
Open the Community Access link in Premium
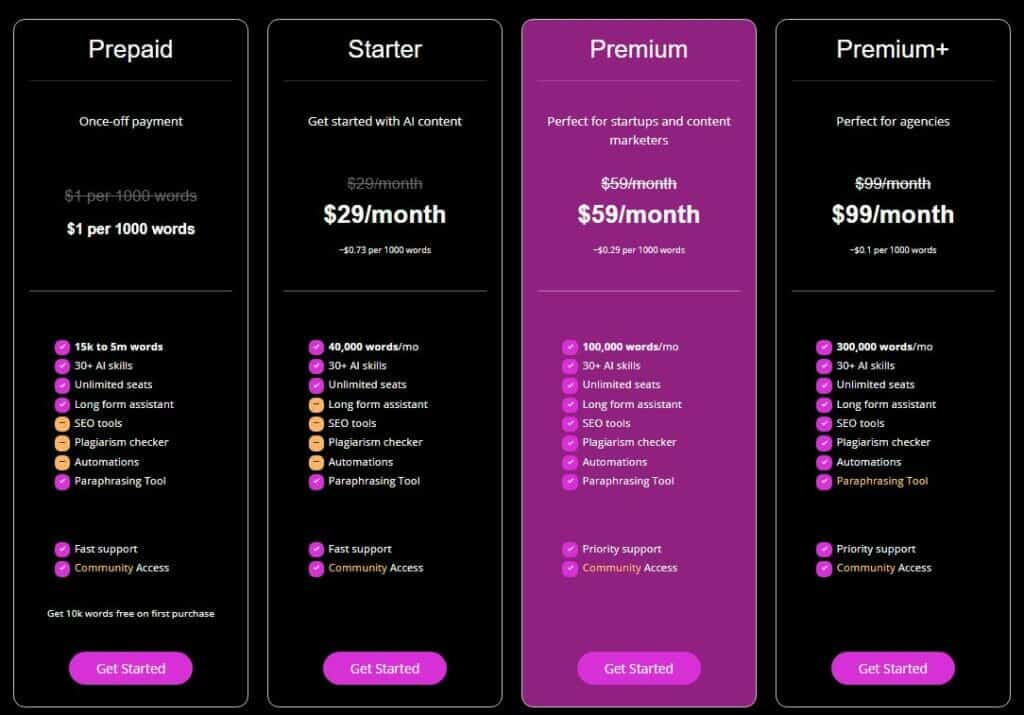pos(630,568)
